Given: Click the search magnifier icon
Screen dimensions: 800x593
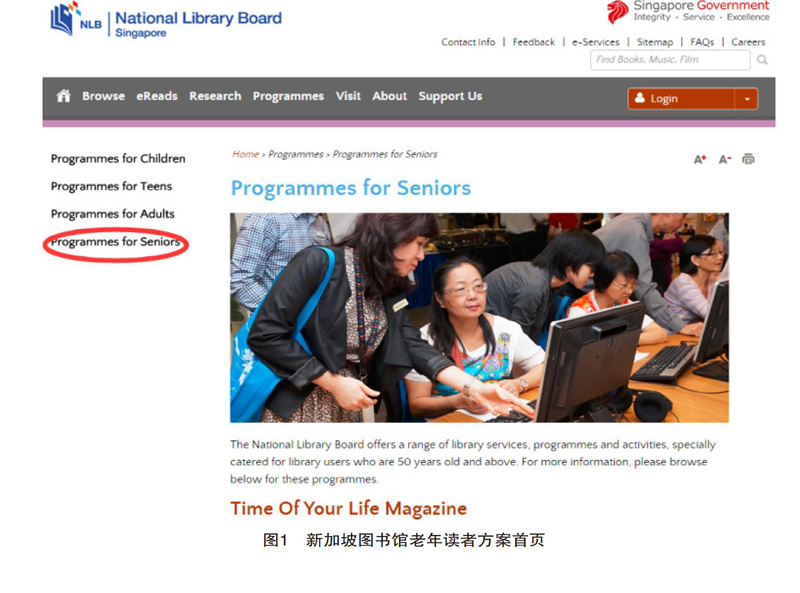Looking at the screenshot, I should (x=762, y=60).
